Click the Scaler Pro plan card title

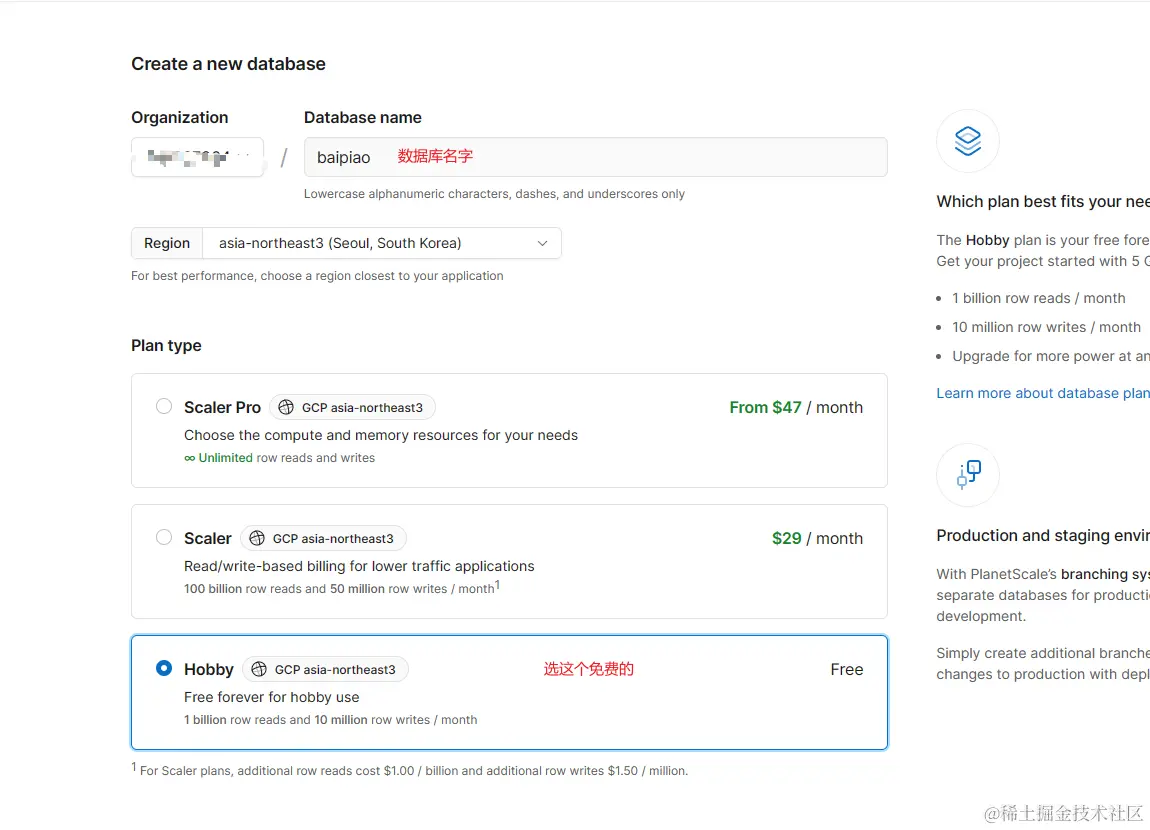click(x=222, y=407)
